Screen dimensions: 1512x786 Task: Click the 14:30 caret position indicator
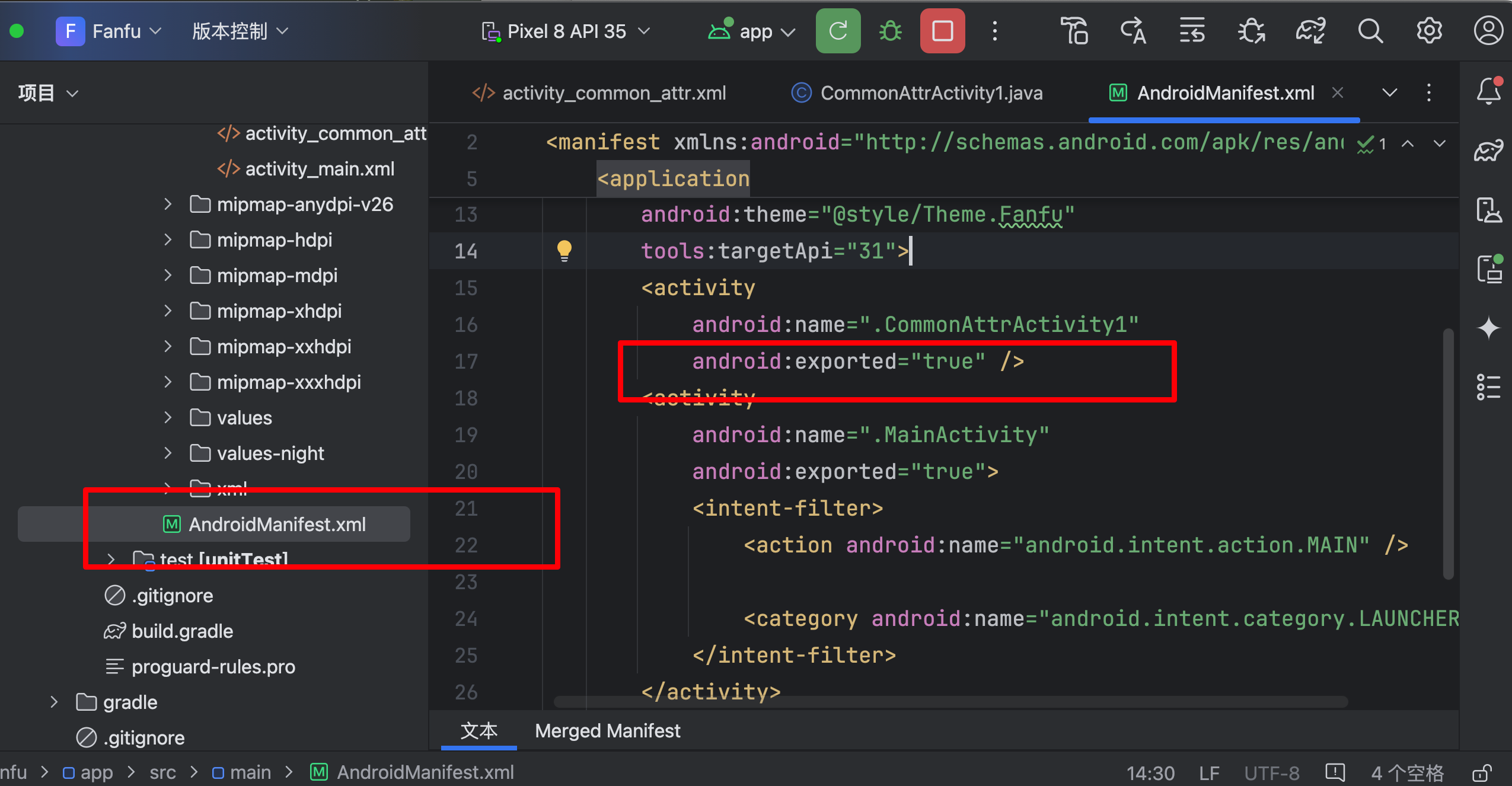[1150, 773]
